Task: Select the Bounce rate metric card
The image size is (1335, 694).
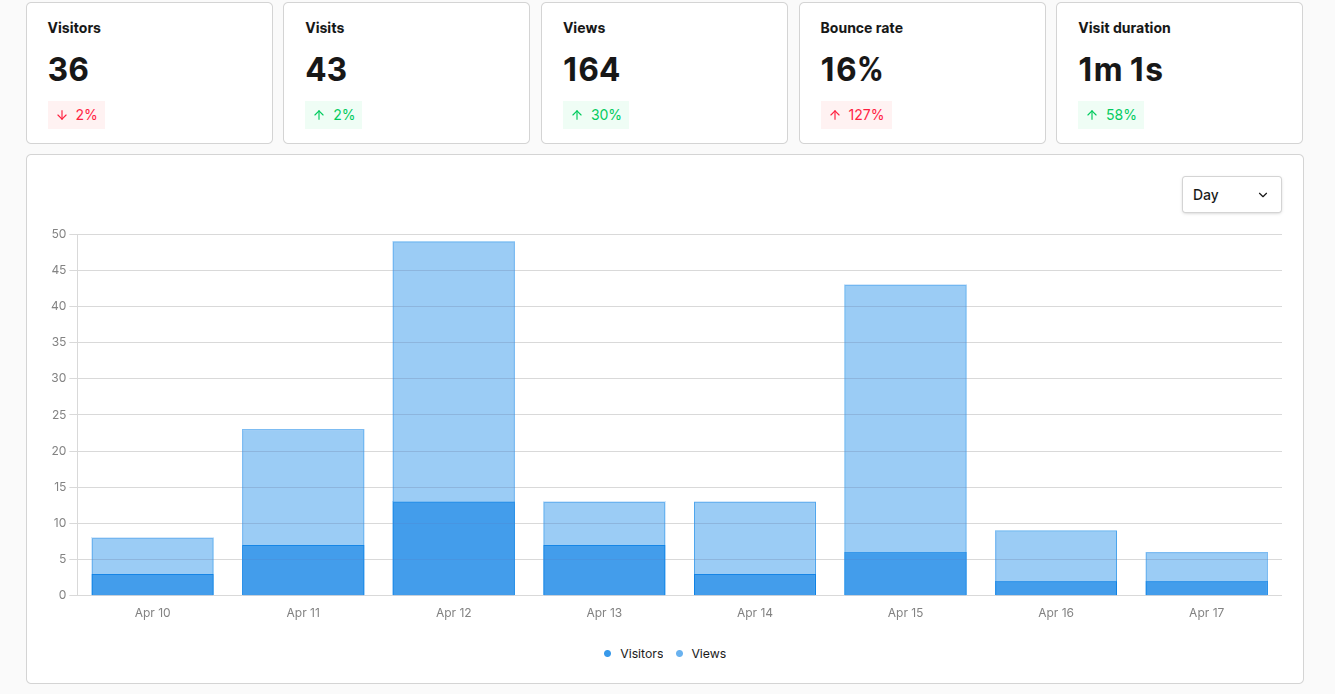Action: point(921,72)
